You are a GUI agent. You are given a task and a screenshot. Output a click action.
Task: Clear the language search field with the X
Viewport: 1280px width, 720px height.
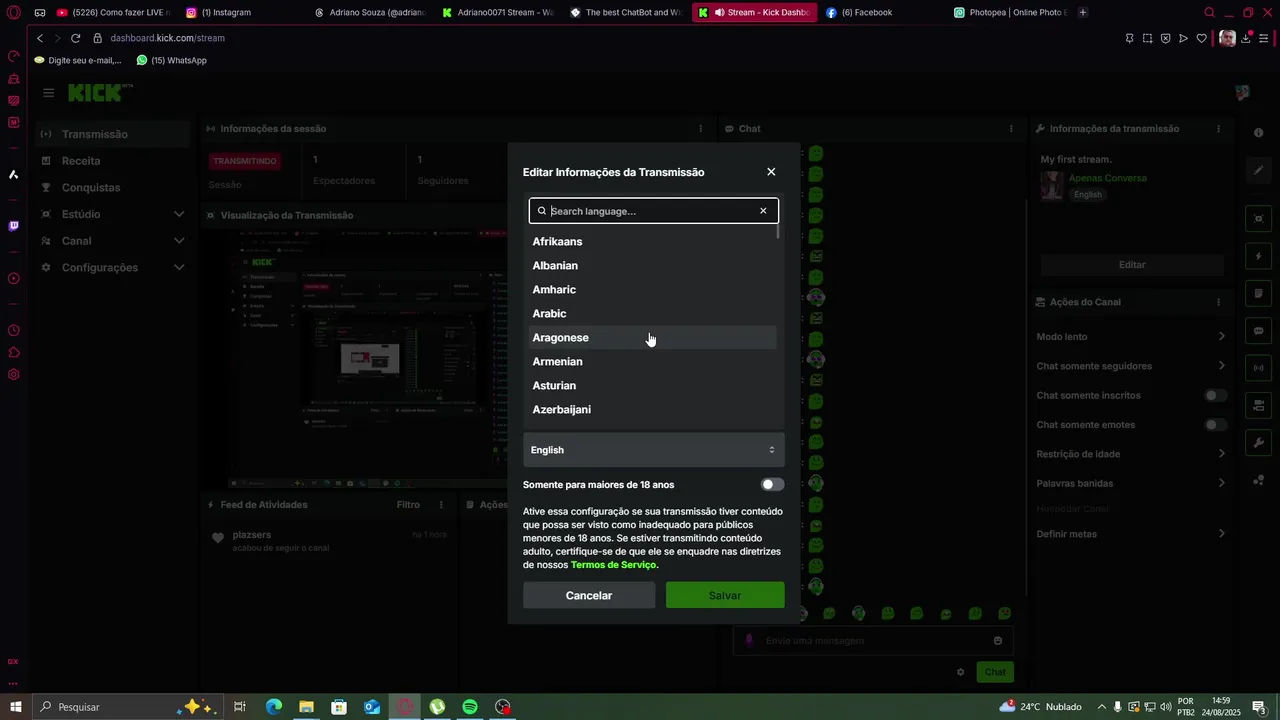(x=763, y=211)
